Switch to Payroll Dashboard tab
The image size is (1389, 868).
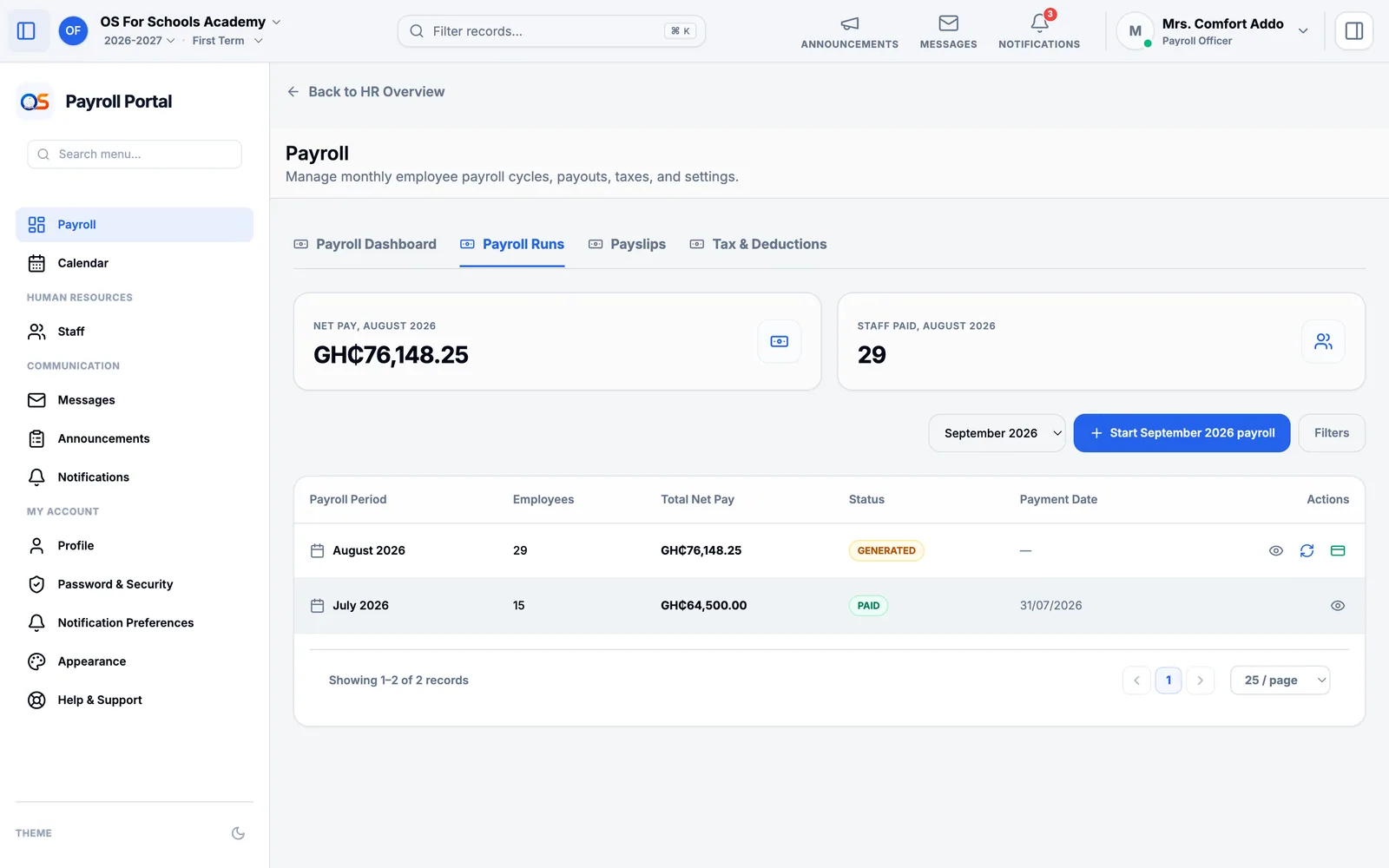365,245
